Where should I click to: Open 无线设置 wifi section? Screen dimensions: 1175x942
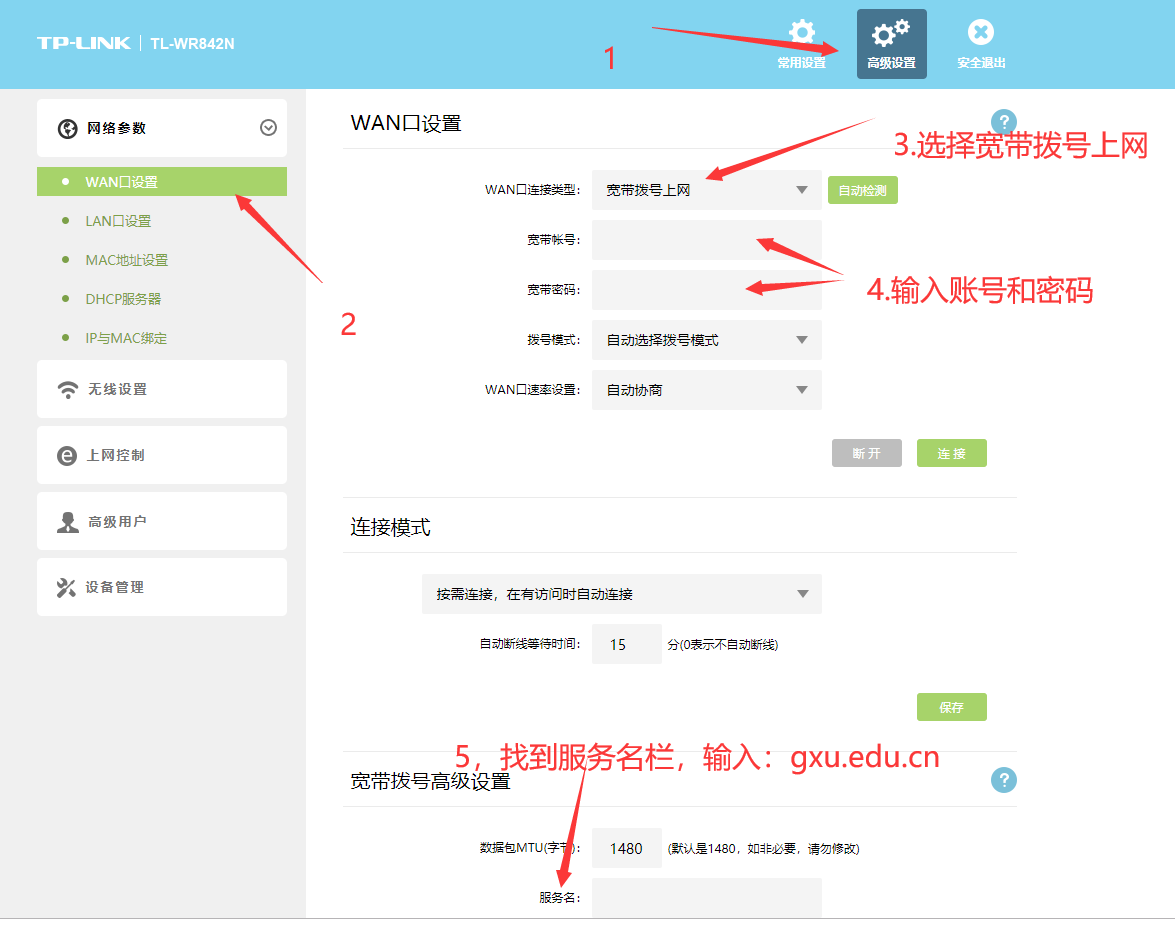coord(161,389)
